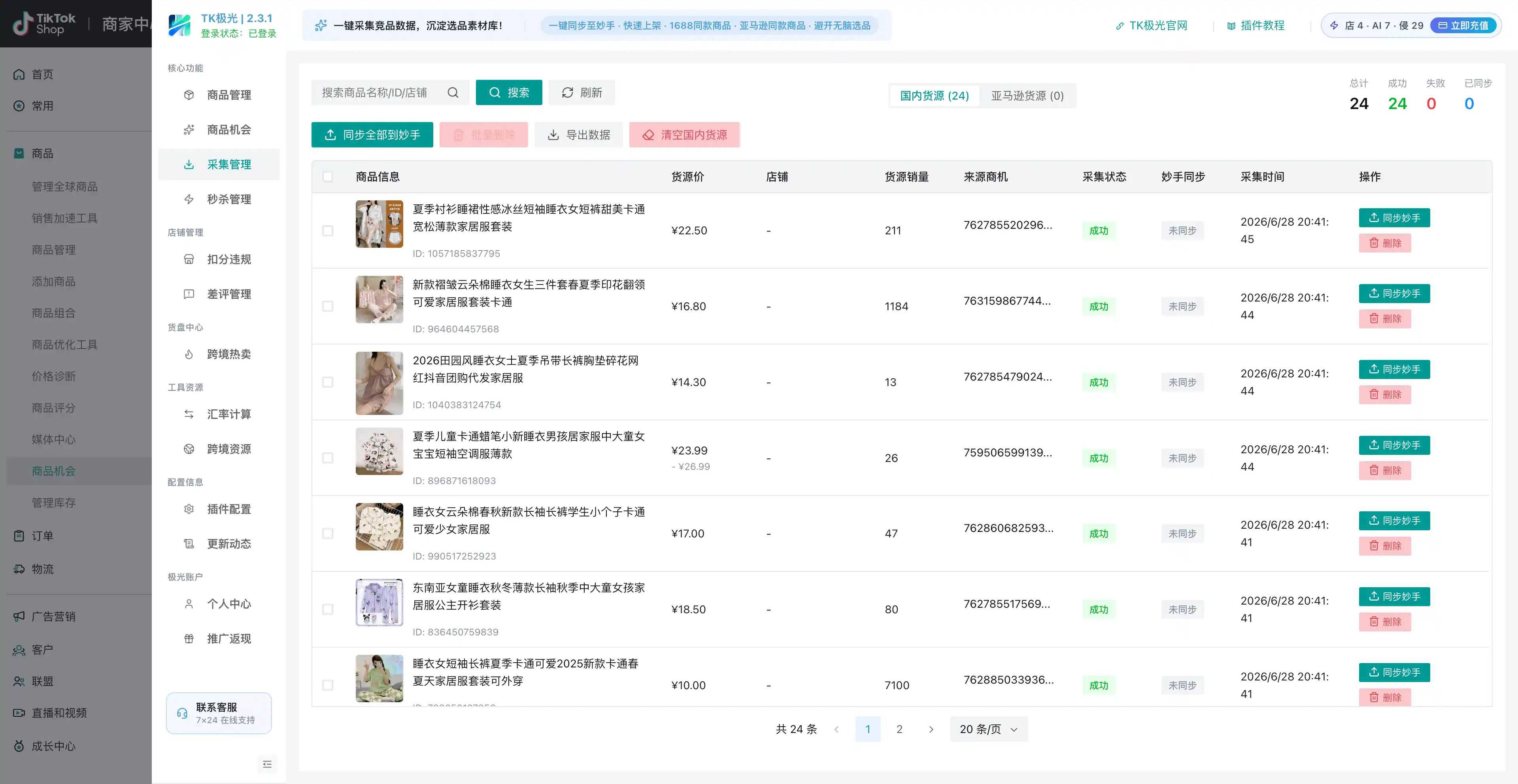Open 扣分违规 store item
Image resolution: width=1518 pixels, height=784 pixels.
pyautogui.click(x=218, y=259)
